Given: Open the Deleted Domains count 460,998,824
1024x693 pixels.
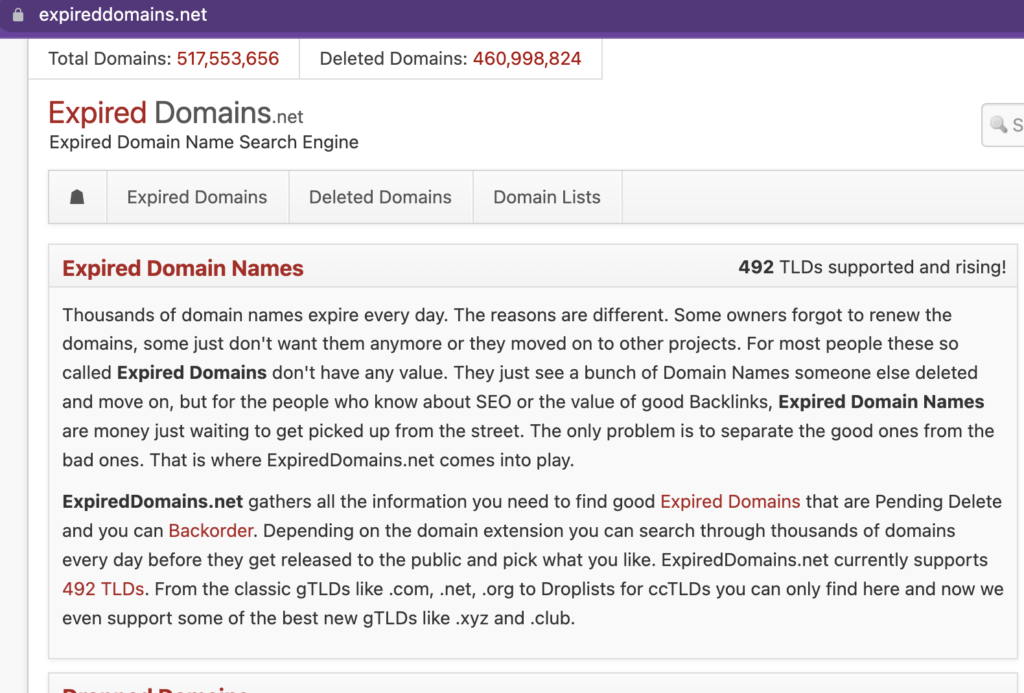Looking at the screenshot, I should [x=526, y=59].
